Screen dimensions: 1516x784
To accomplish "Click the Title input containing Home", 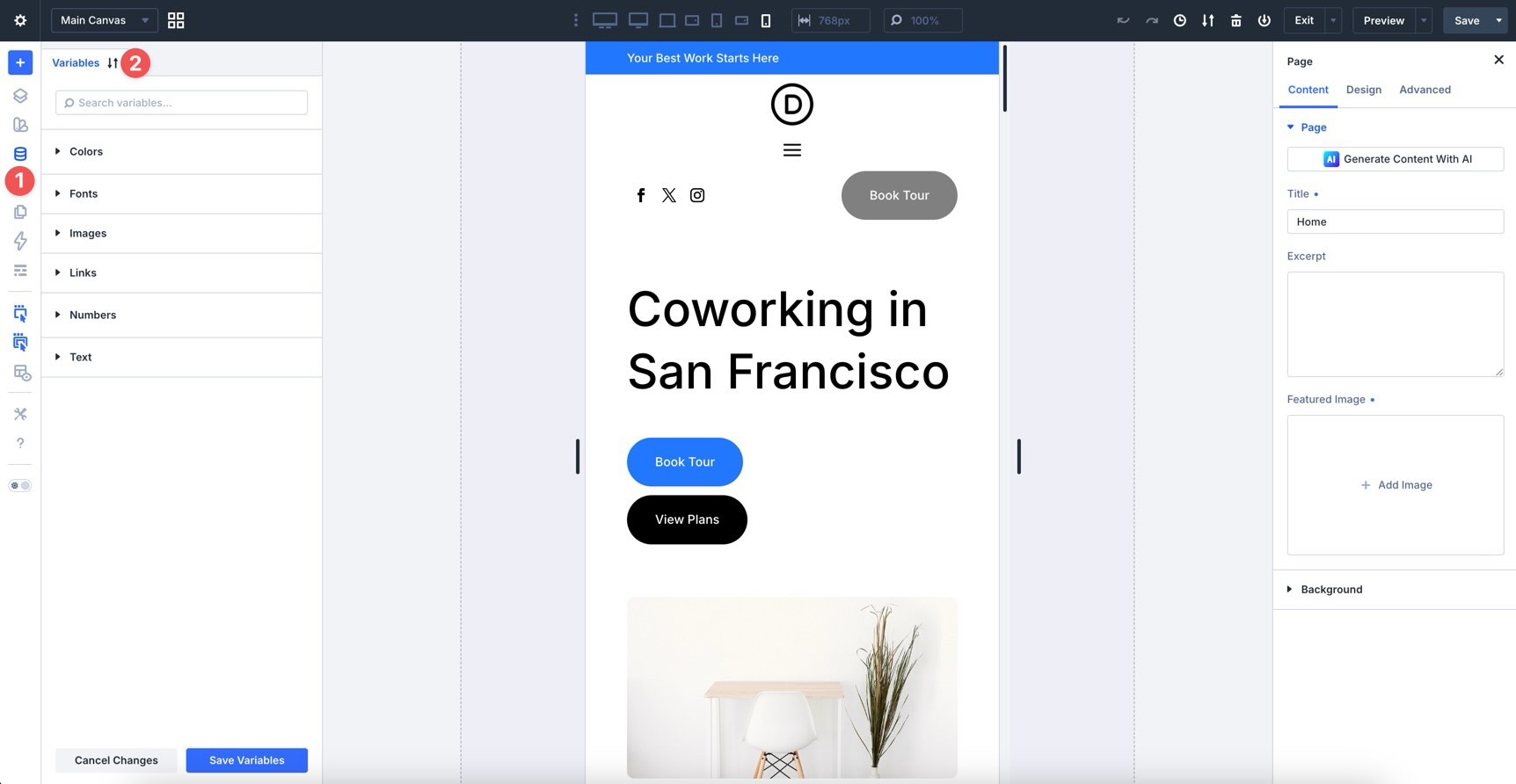I will coord(1396,221).
